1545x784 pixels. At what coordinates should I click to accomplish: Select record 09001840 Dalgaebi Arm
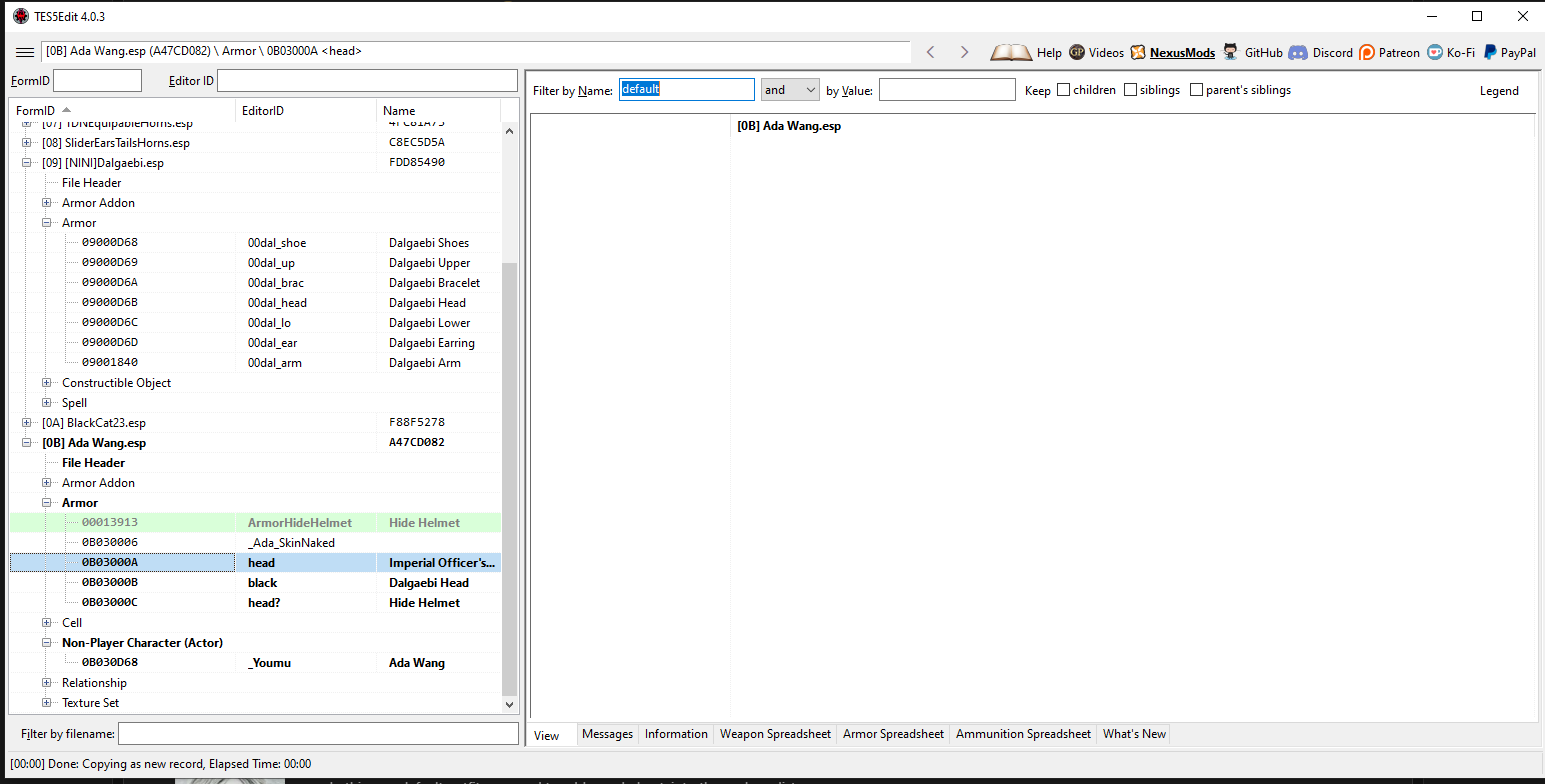pyautogui.click(x=255, y=363)
